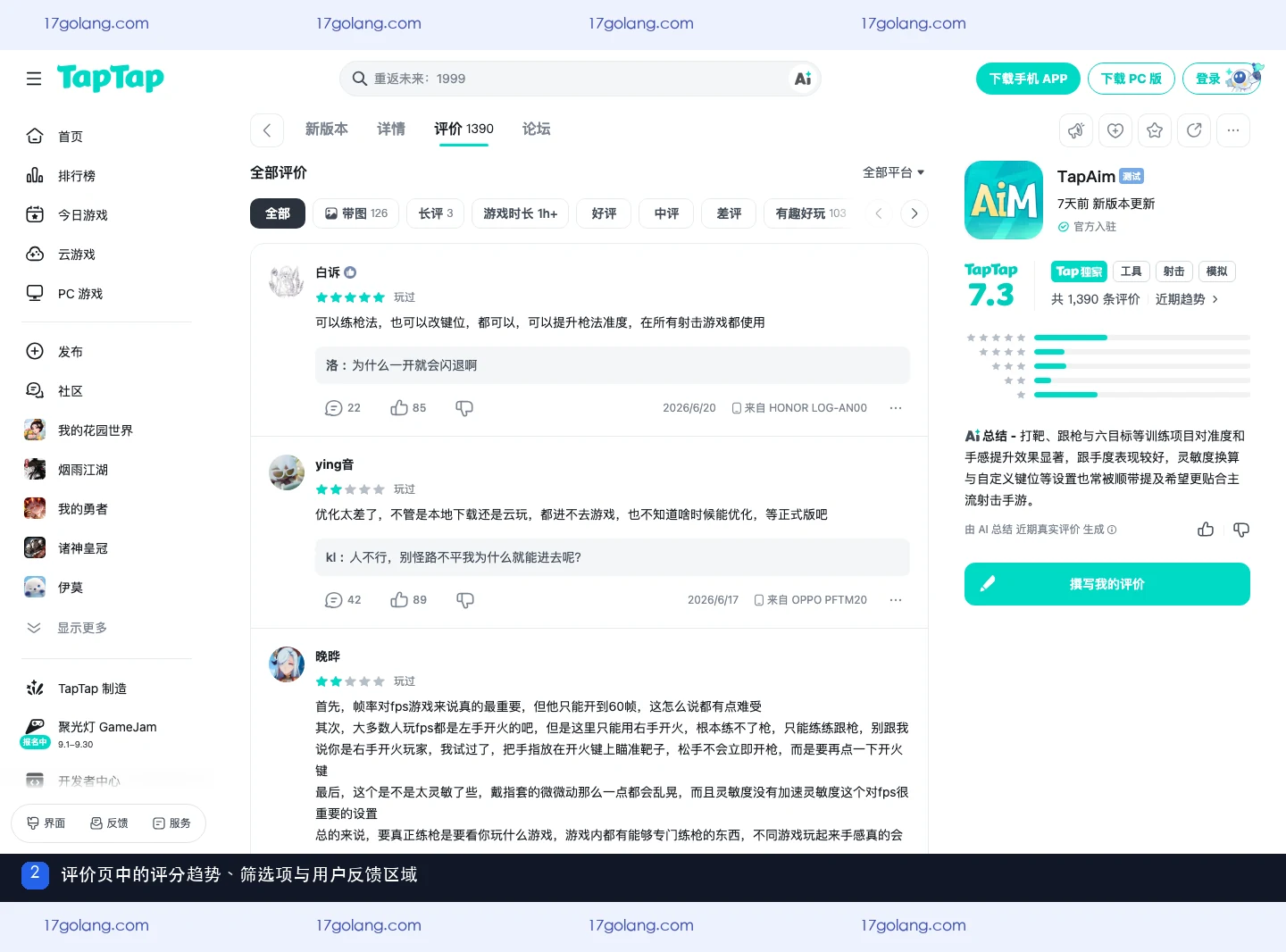Open comments on ying音's review (42)
The image size is (1286, 952).
pyautogui.click(x=343, y=600)
